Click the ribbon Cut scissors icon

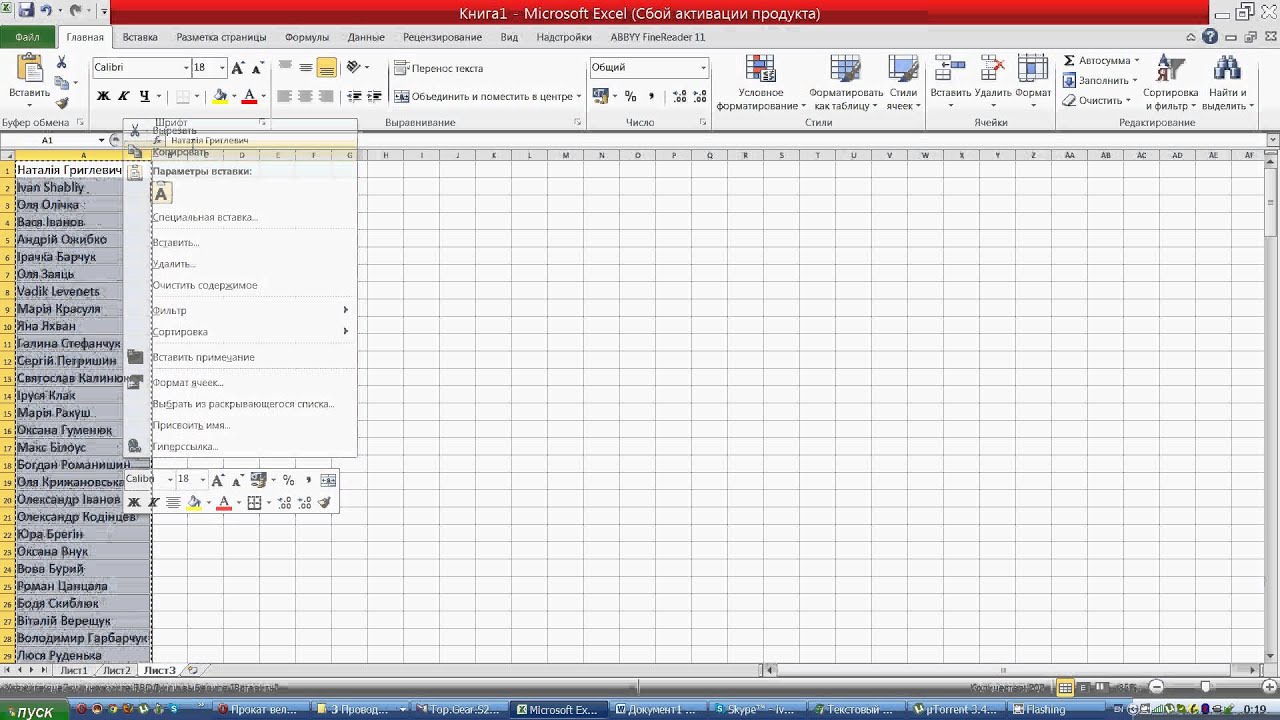(61, 63)
